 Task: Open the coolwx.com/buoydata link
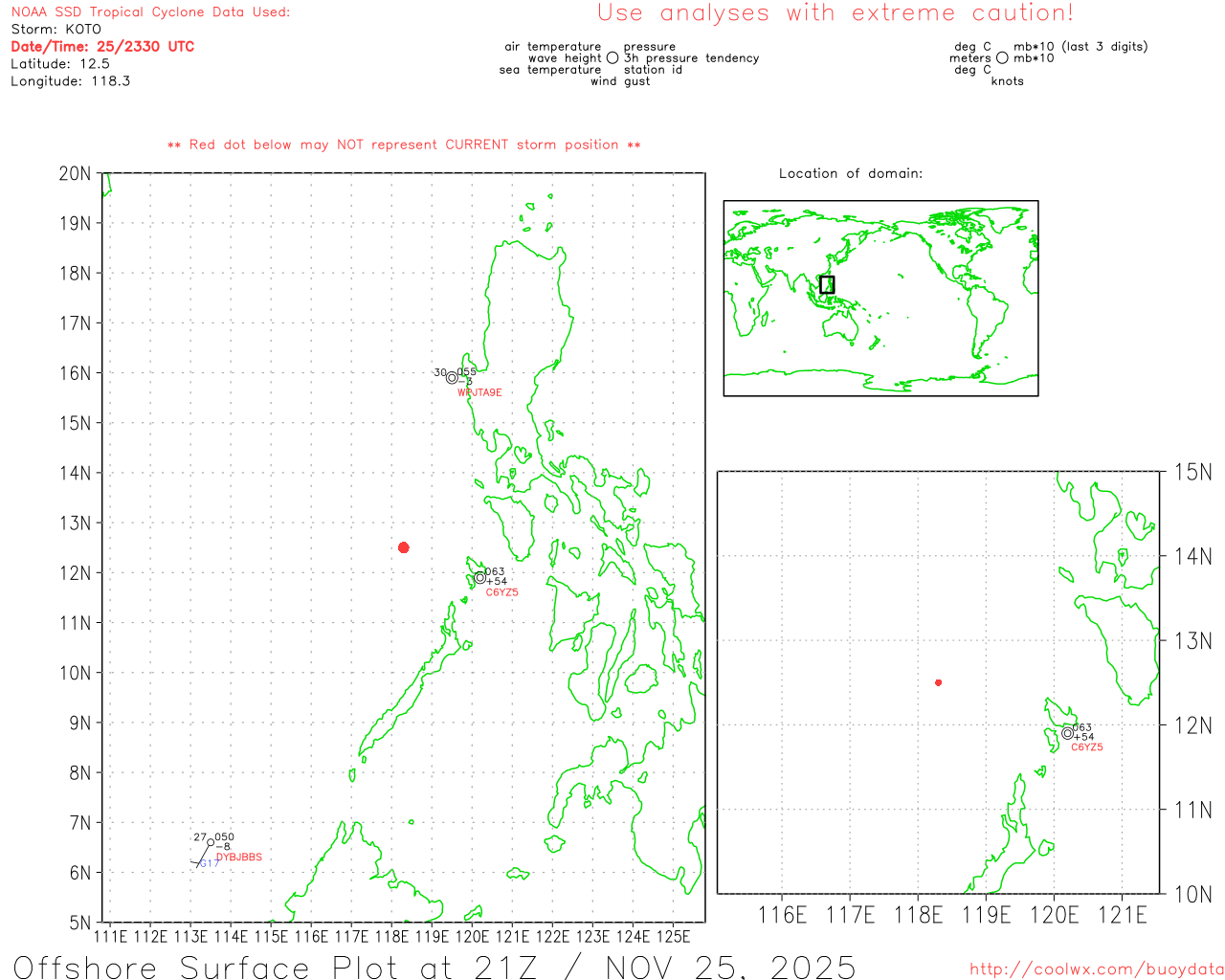pos(1097,969)
